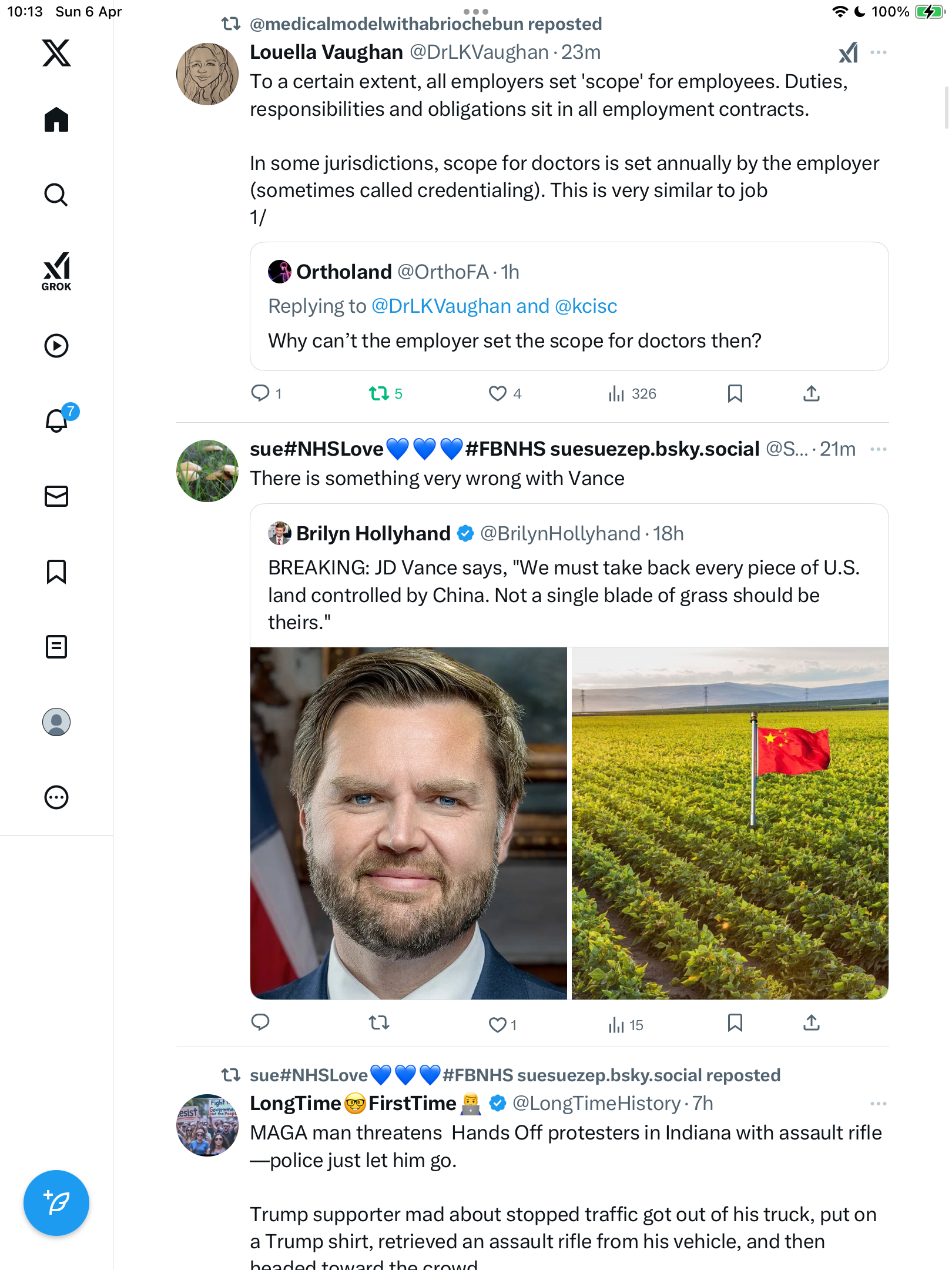View the Chinese flag field image
This screenshot has width=952, height=1270.
click(730, 823)
